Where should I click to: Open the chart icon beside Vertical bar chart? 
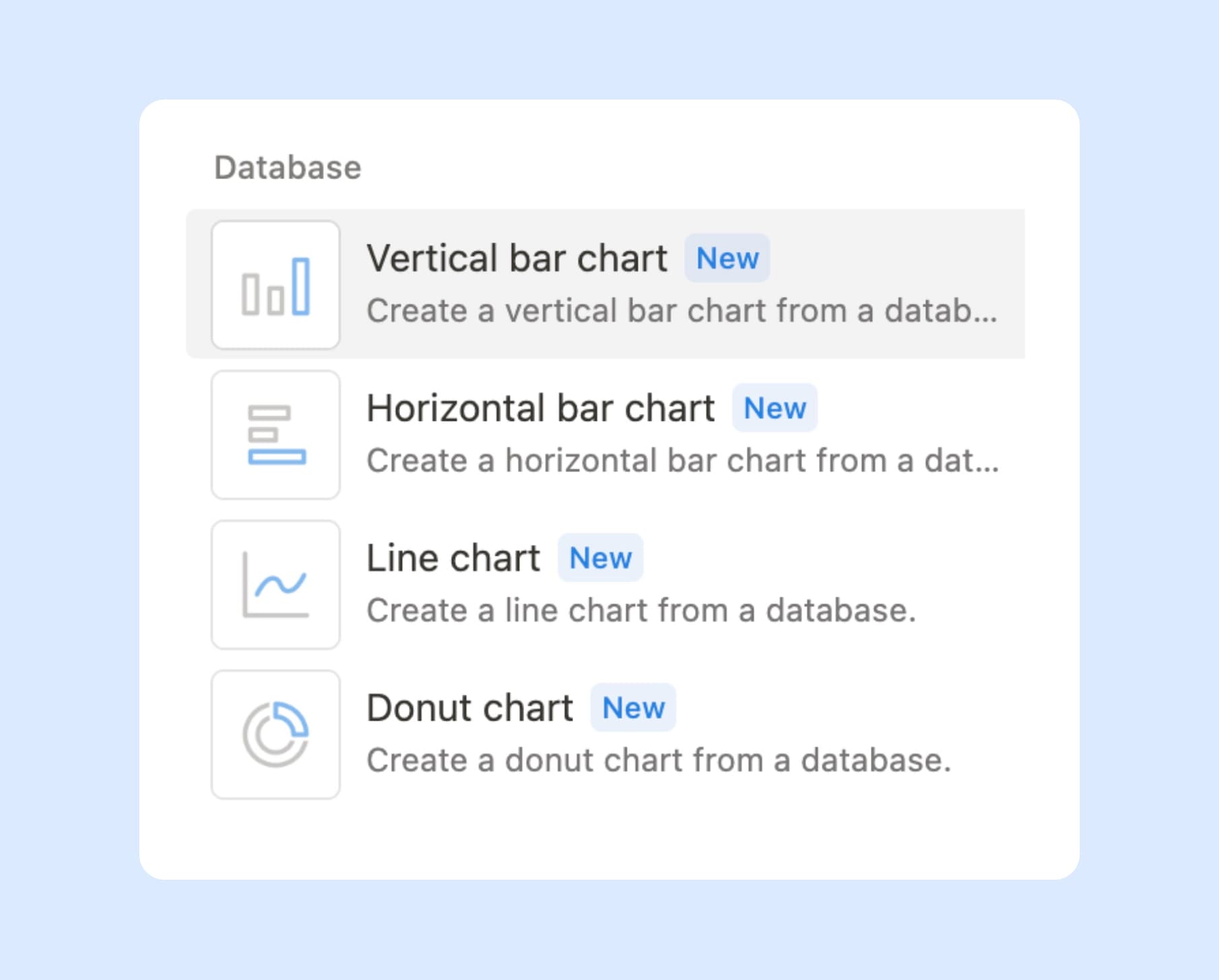(275, 285)
